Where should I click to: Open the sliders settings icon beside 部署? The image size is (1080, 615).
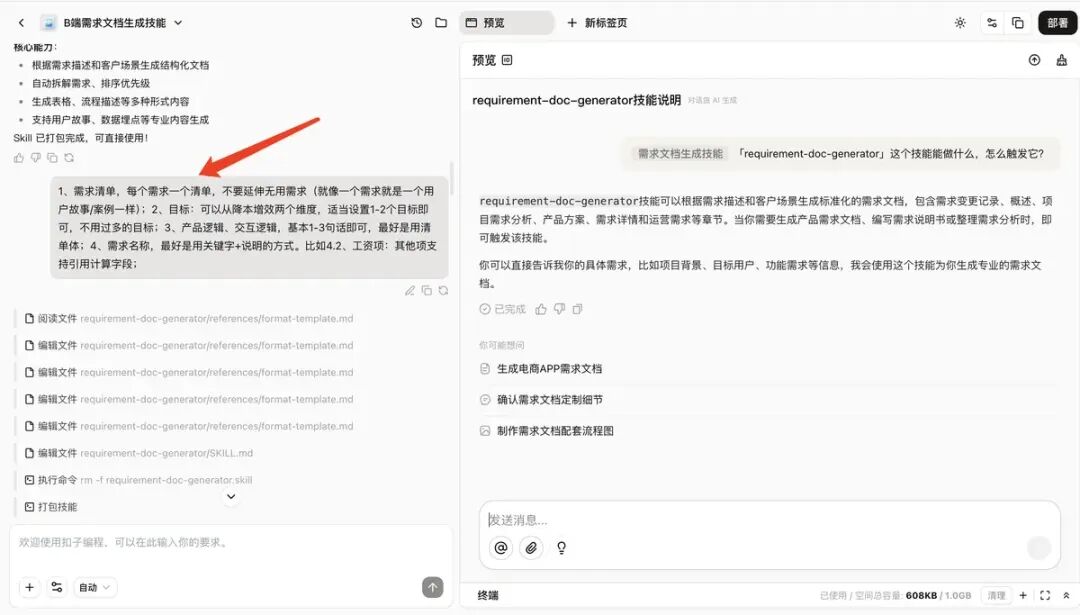(992, 23)
